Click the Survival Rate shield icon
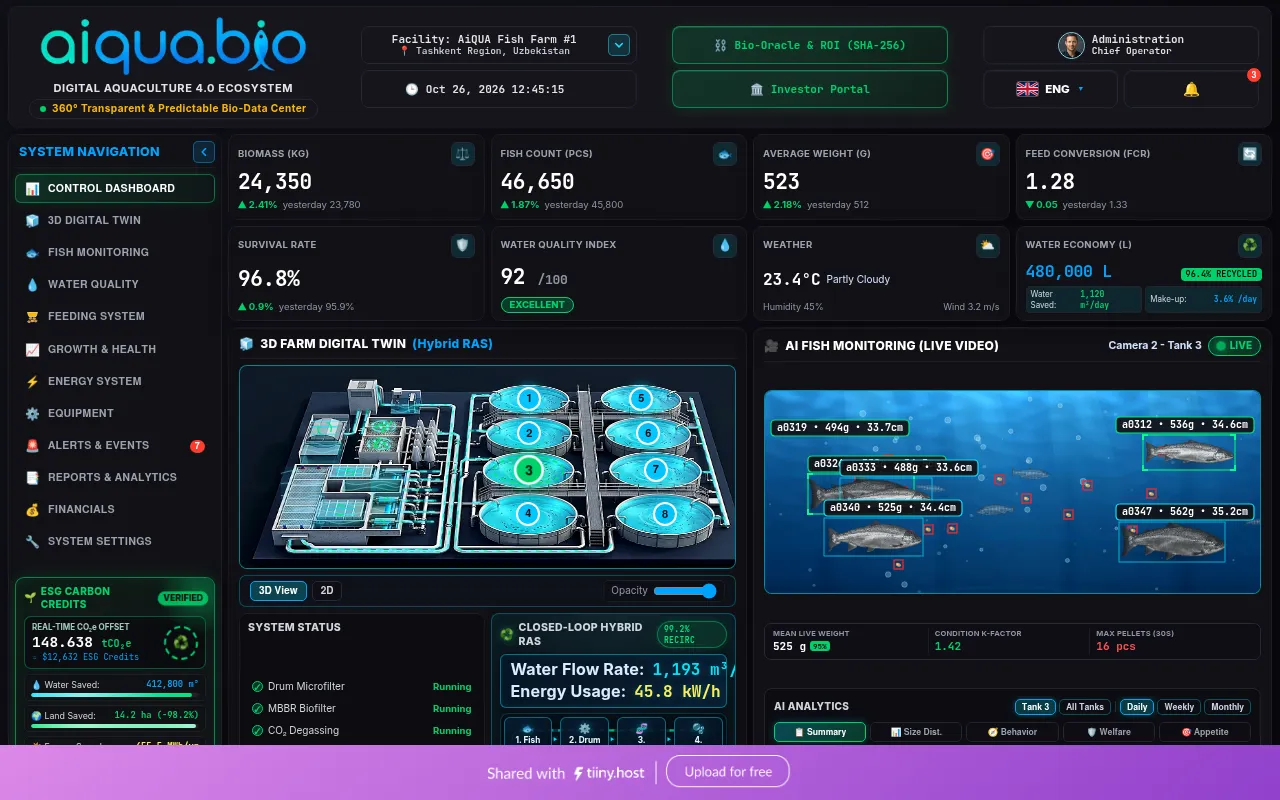Screen dimensions: 1280x800 (463, 245)
